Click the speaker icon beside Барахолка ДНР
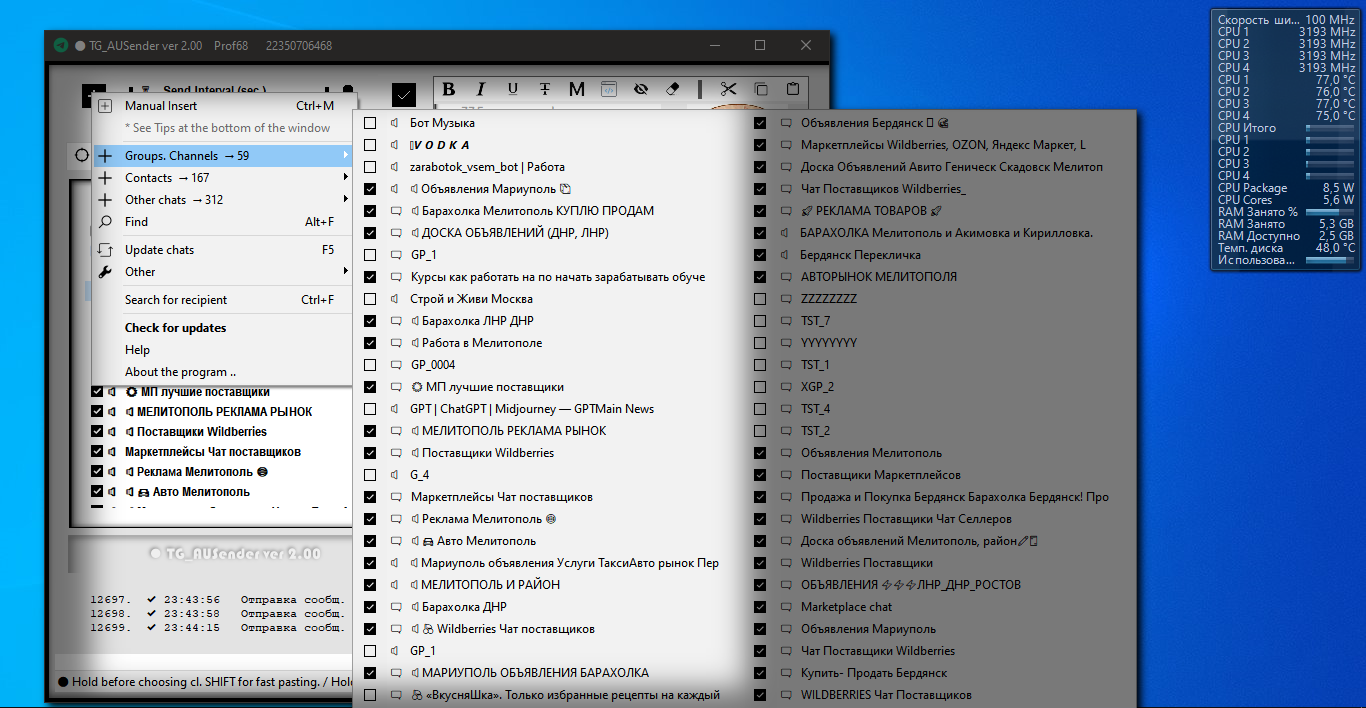Viewport: 1366px width, 708px height. 414,607
